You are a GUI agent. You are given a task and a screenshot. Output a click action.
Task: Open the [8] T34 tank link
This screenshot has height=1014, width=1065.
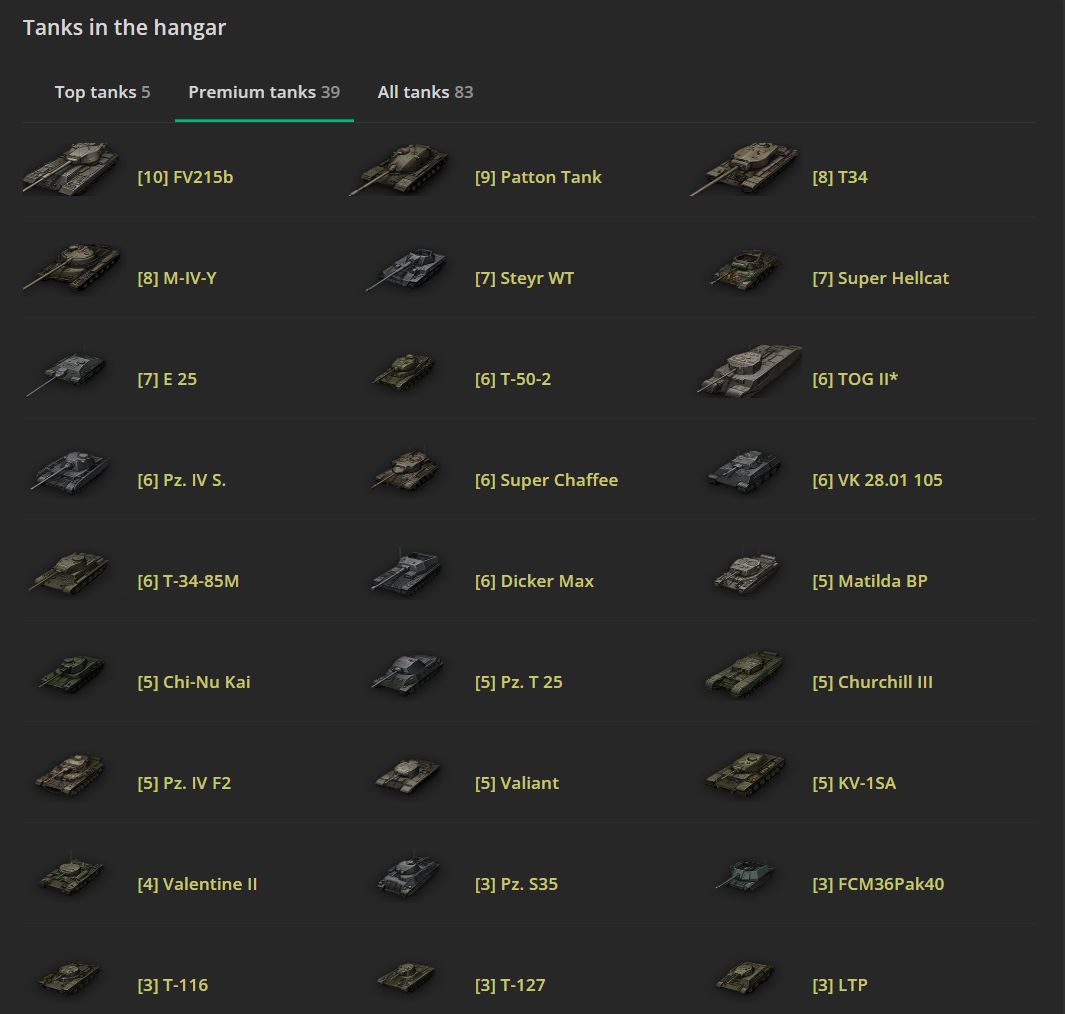840,177
